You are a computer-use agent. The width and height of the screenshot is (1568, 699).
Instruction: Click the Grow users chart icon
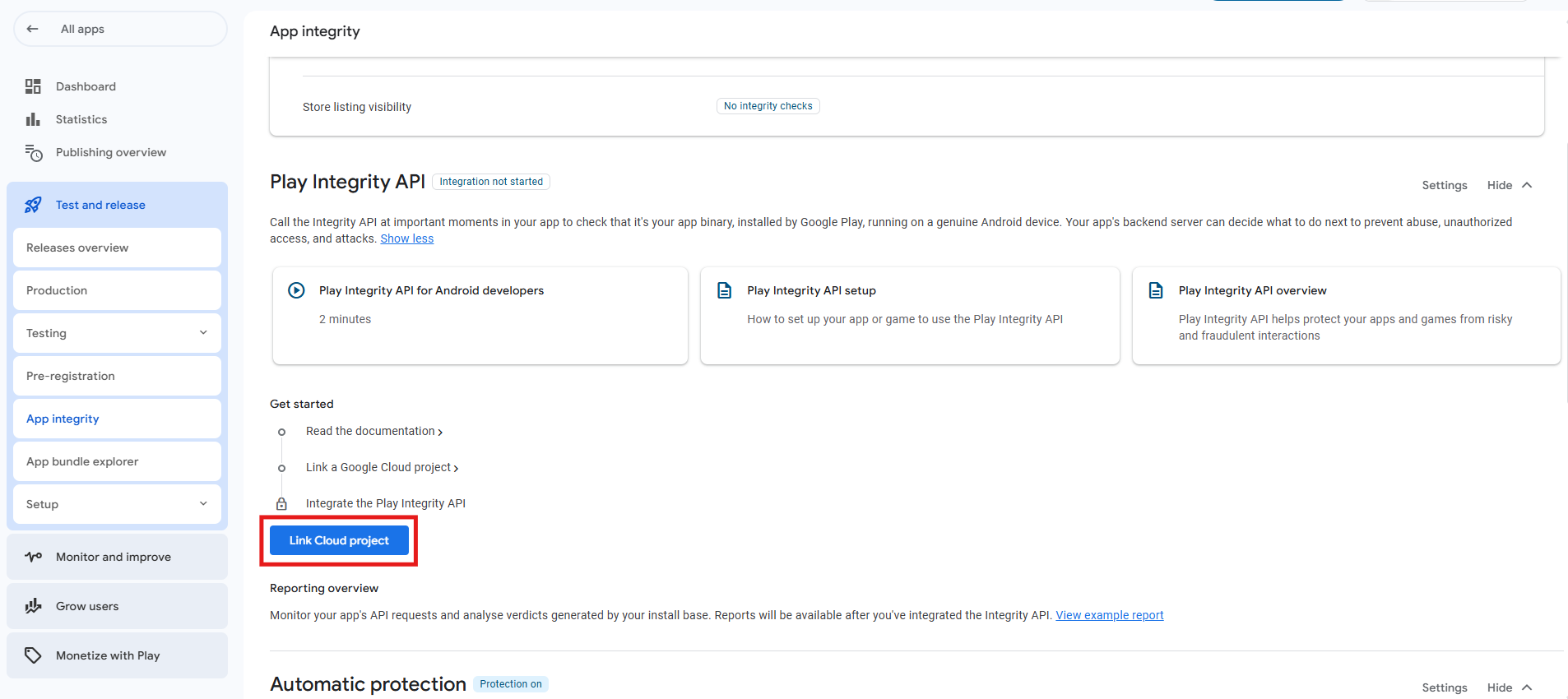[33, 606]
